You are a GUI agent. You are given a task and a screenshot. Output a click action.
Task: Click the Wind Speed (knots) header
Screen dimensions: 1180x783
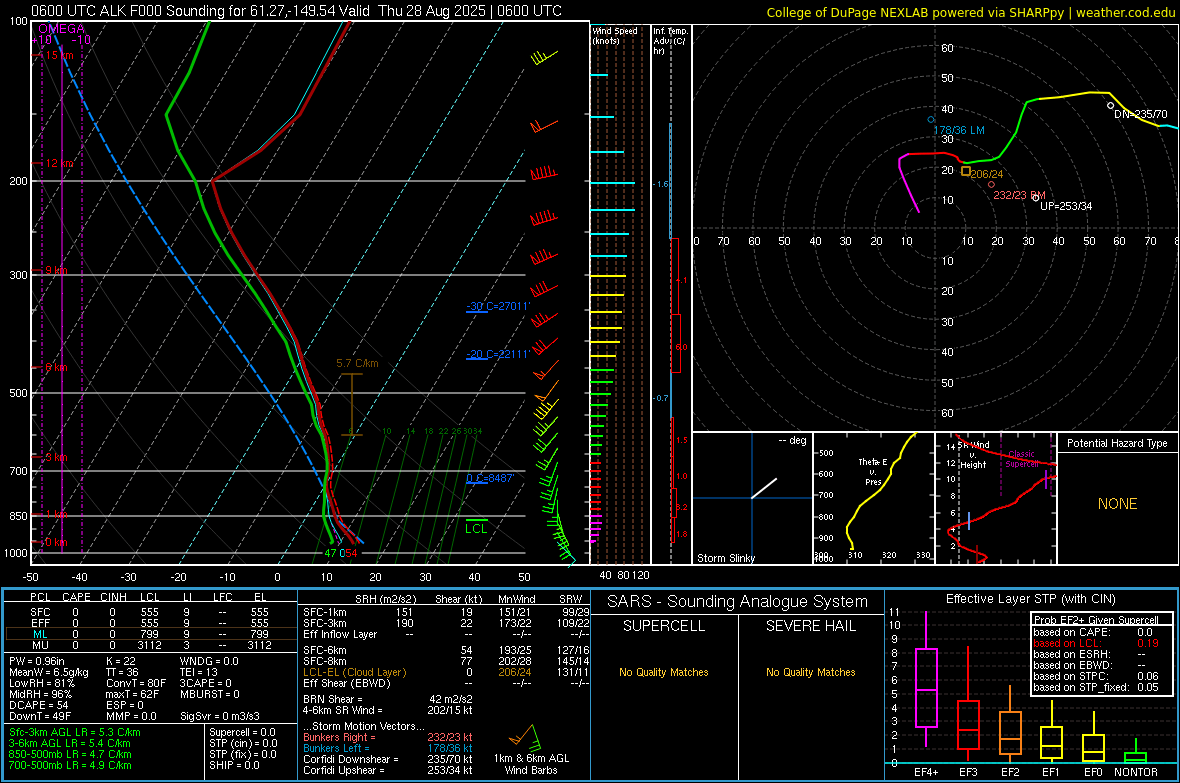pos(614,36)
